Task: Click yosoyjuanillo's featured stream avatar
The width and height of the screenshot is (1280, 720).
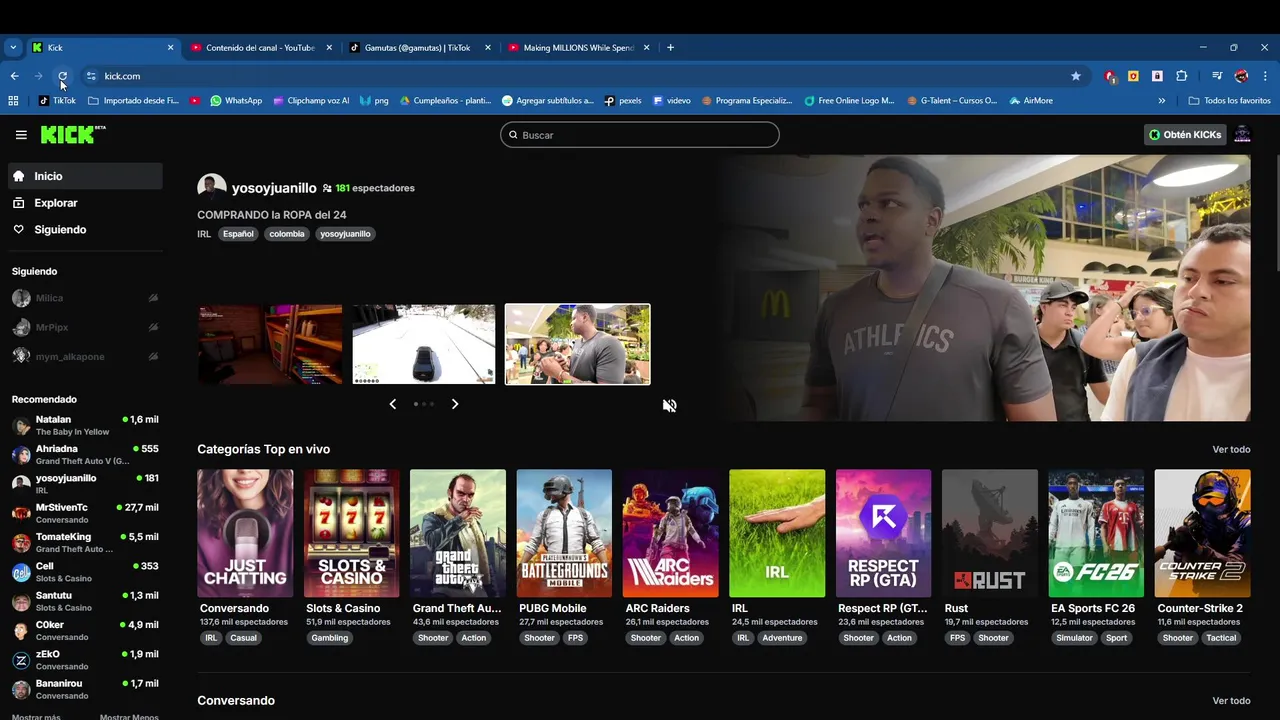Action: pos(211,188)
